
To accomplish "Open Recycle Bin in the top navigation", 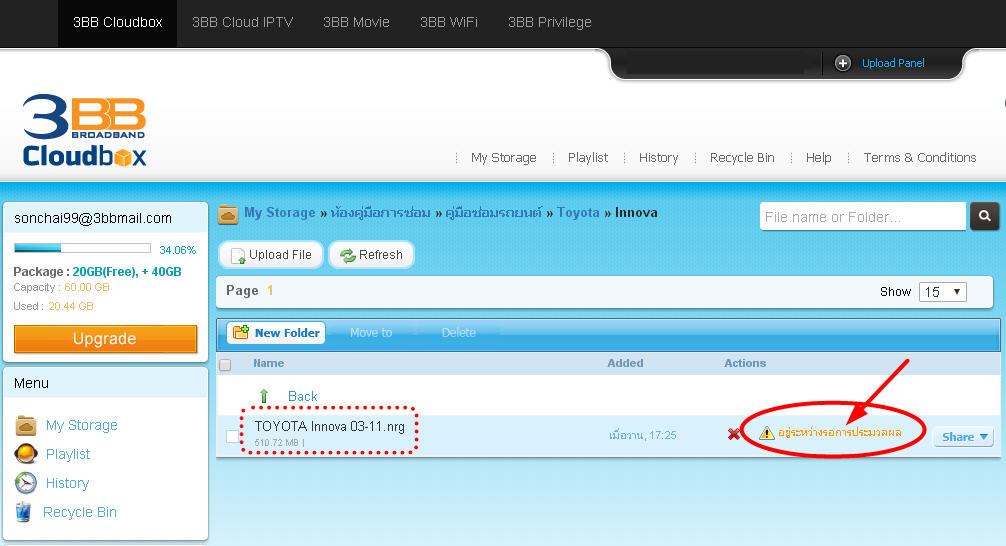I will point(742,157).
